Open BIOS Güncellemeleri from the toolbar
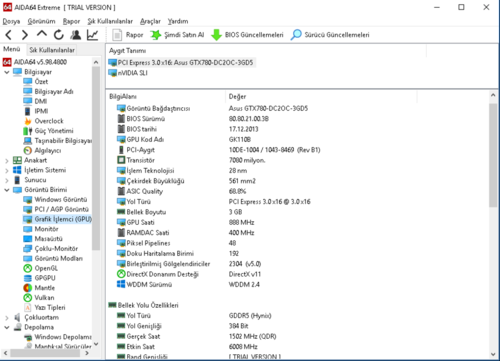The image size is (500, 361). click(x=247, y=35)
